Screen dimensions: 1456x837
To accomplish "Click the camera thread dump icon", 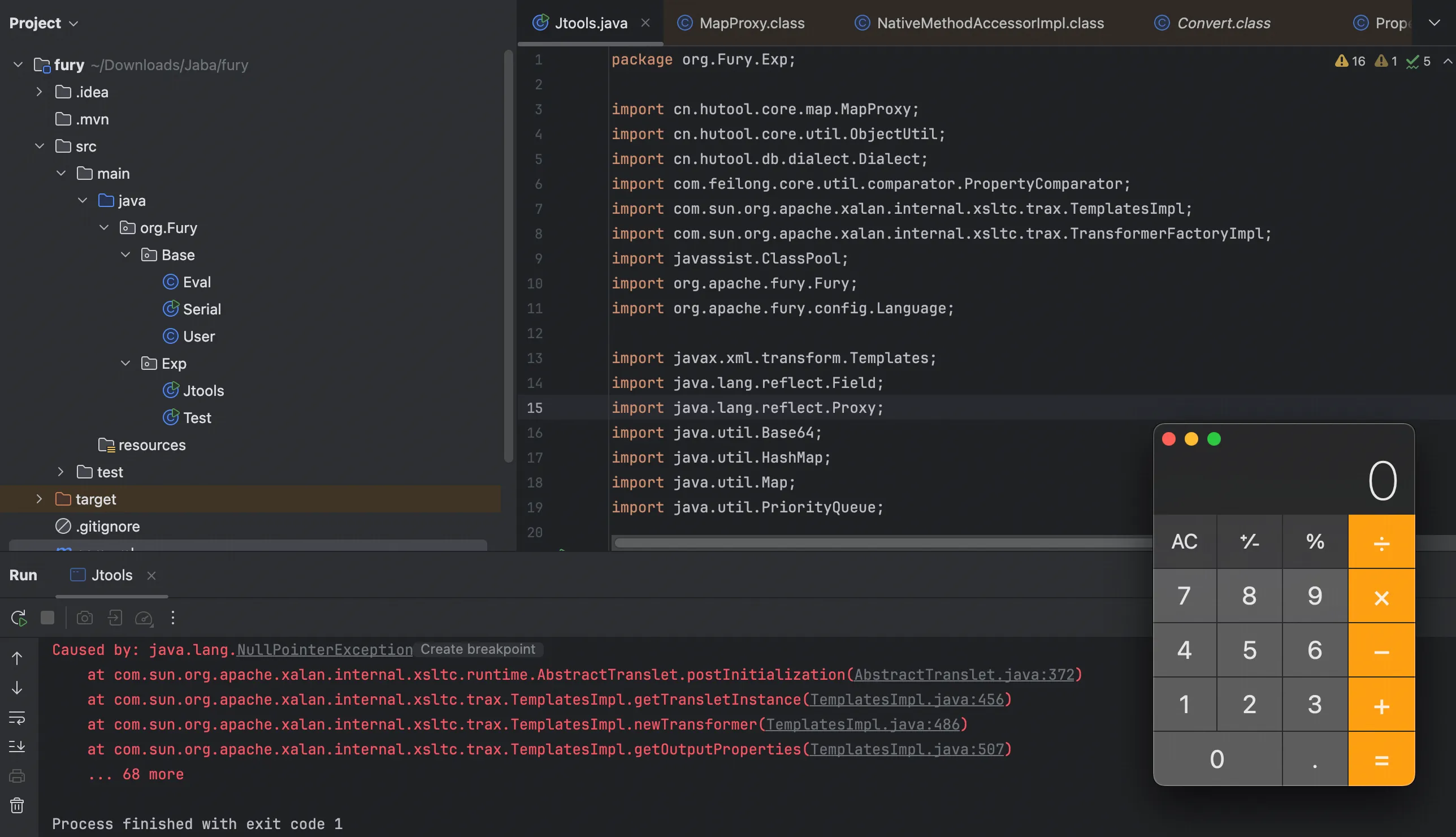I will [84, 618].
